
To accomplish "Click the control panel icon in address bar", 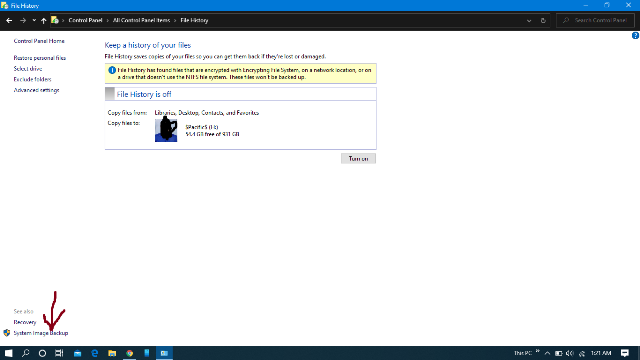I will pos(55,20).
